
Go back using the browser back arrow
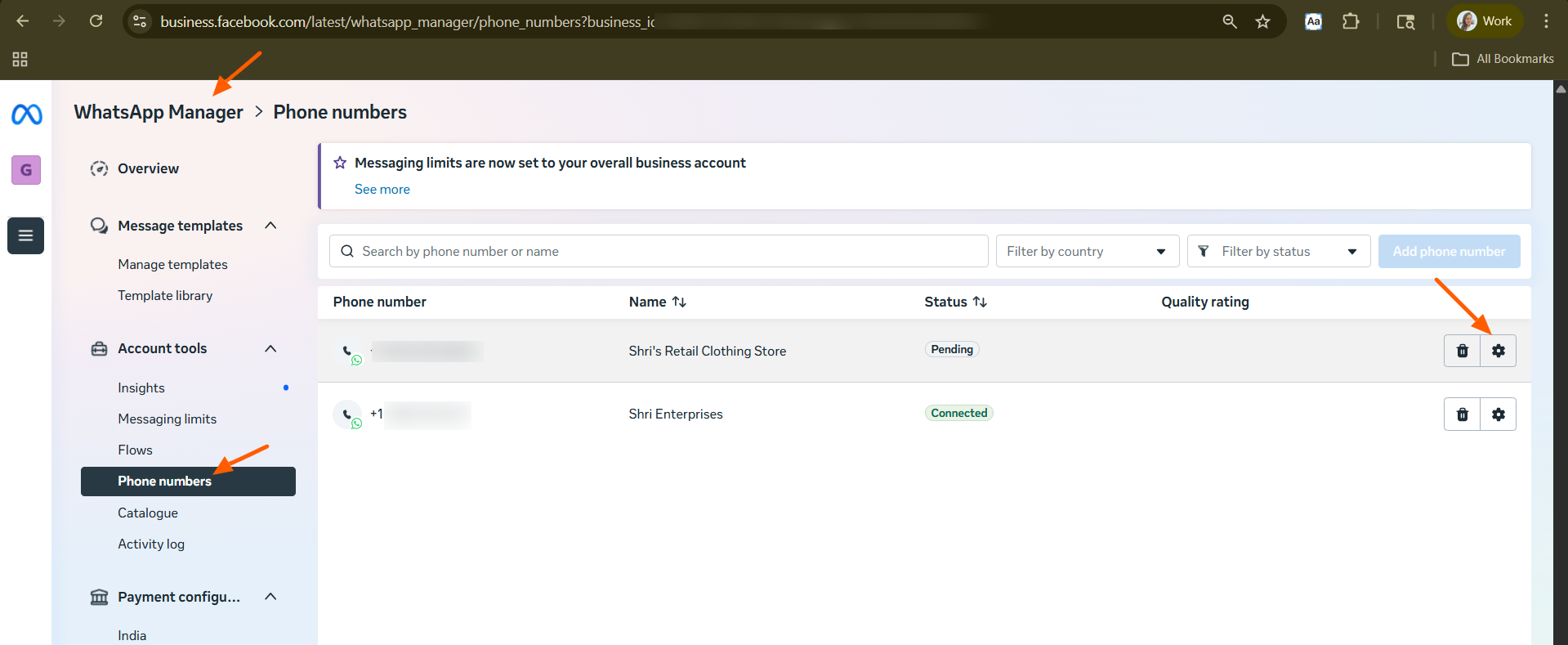[x=23, y=21]
